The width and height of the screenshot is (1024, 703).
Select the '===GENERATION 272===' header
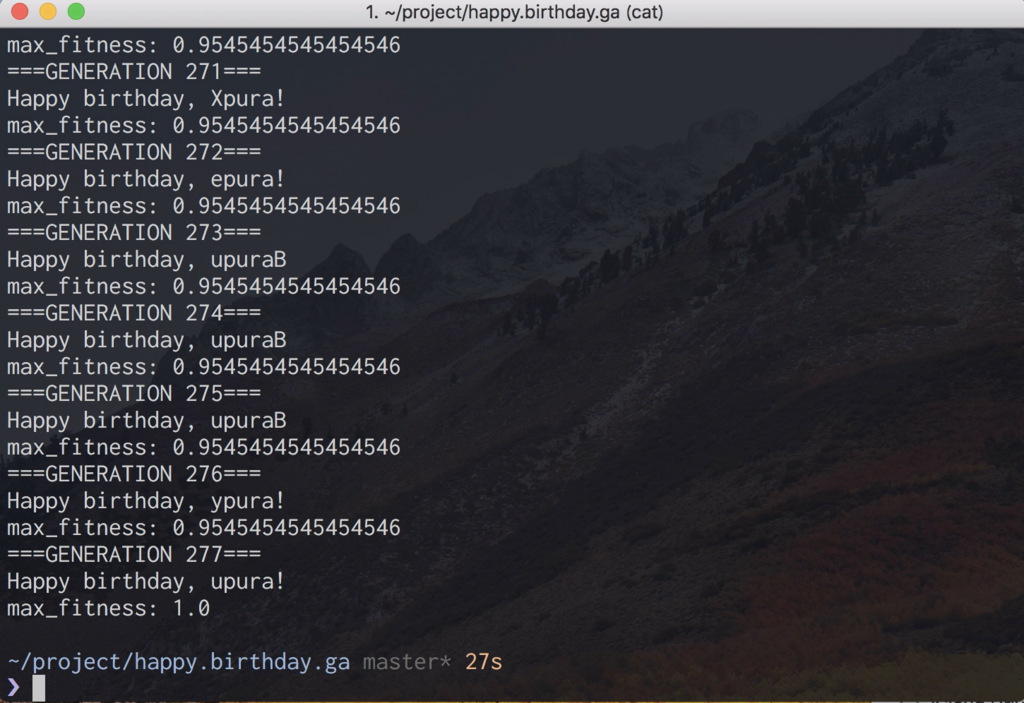coord(134,152)
